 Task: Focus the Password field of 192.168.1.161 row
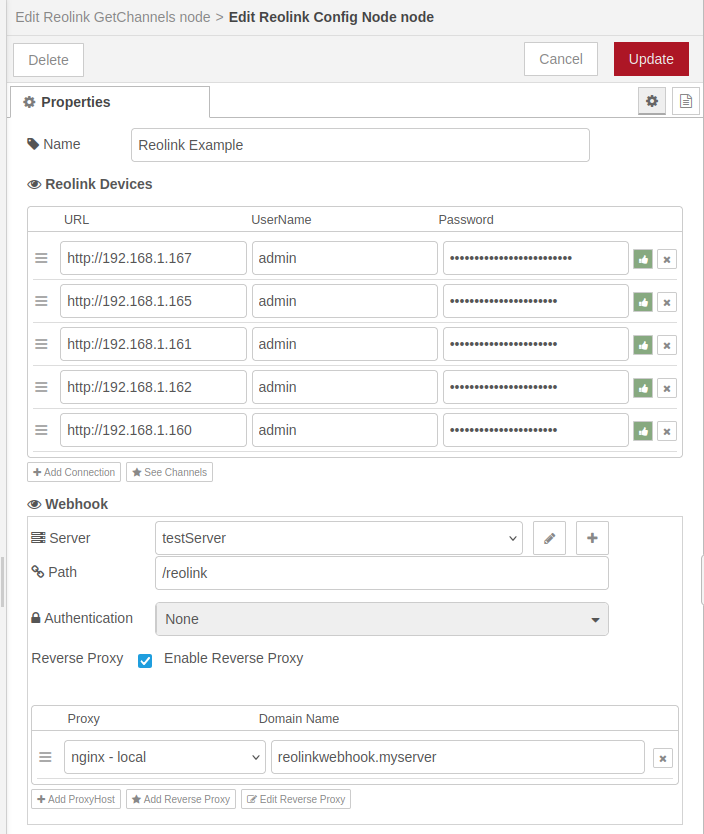click(536, 344)
